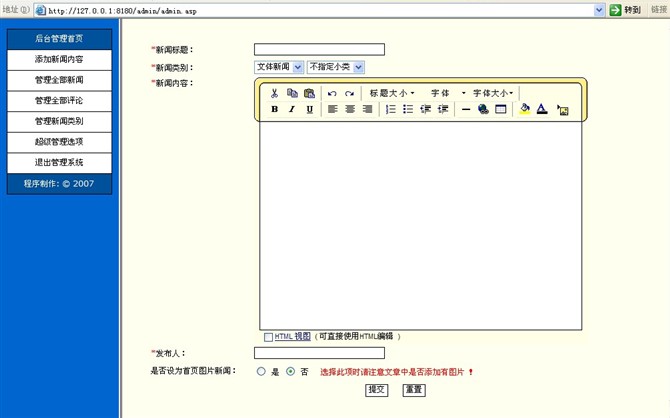Align text left in the editor
Screen dimensions: 670x418
click(x=332, y=109)
